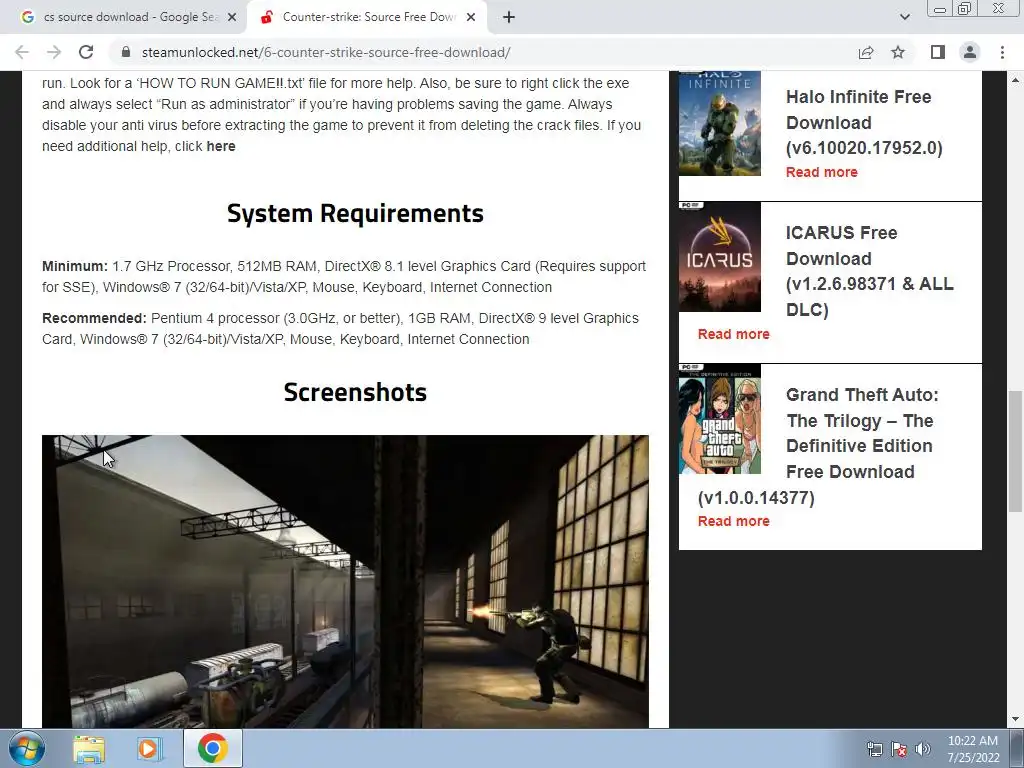Screen dimensions: 1024x768
Task: Expand the tab search dropdown
Action: (x=904, y=18)
